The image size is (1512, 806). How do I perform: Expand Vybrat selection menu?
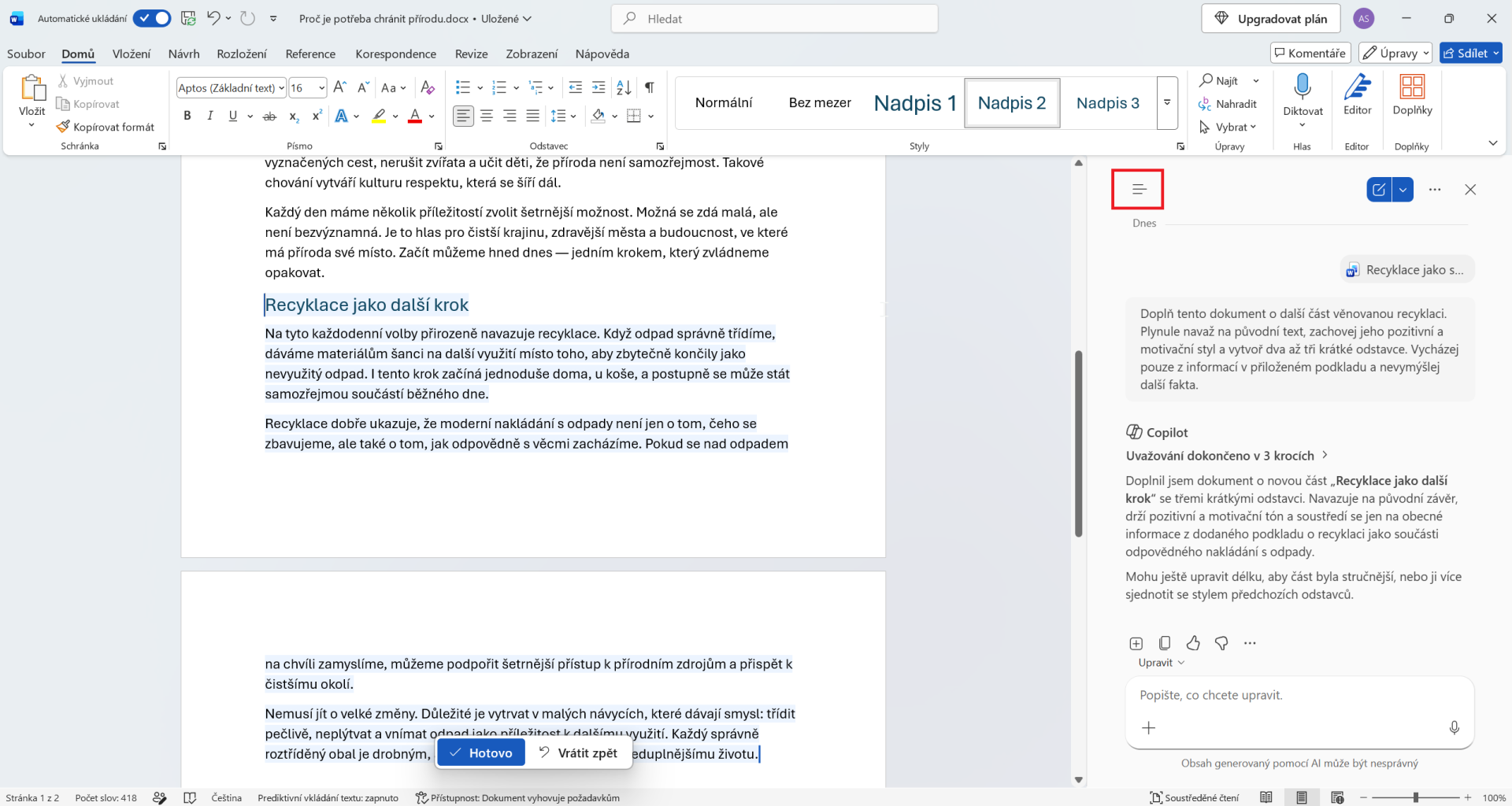click(1228, 127)
